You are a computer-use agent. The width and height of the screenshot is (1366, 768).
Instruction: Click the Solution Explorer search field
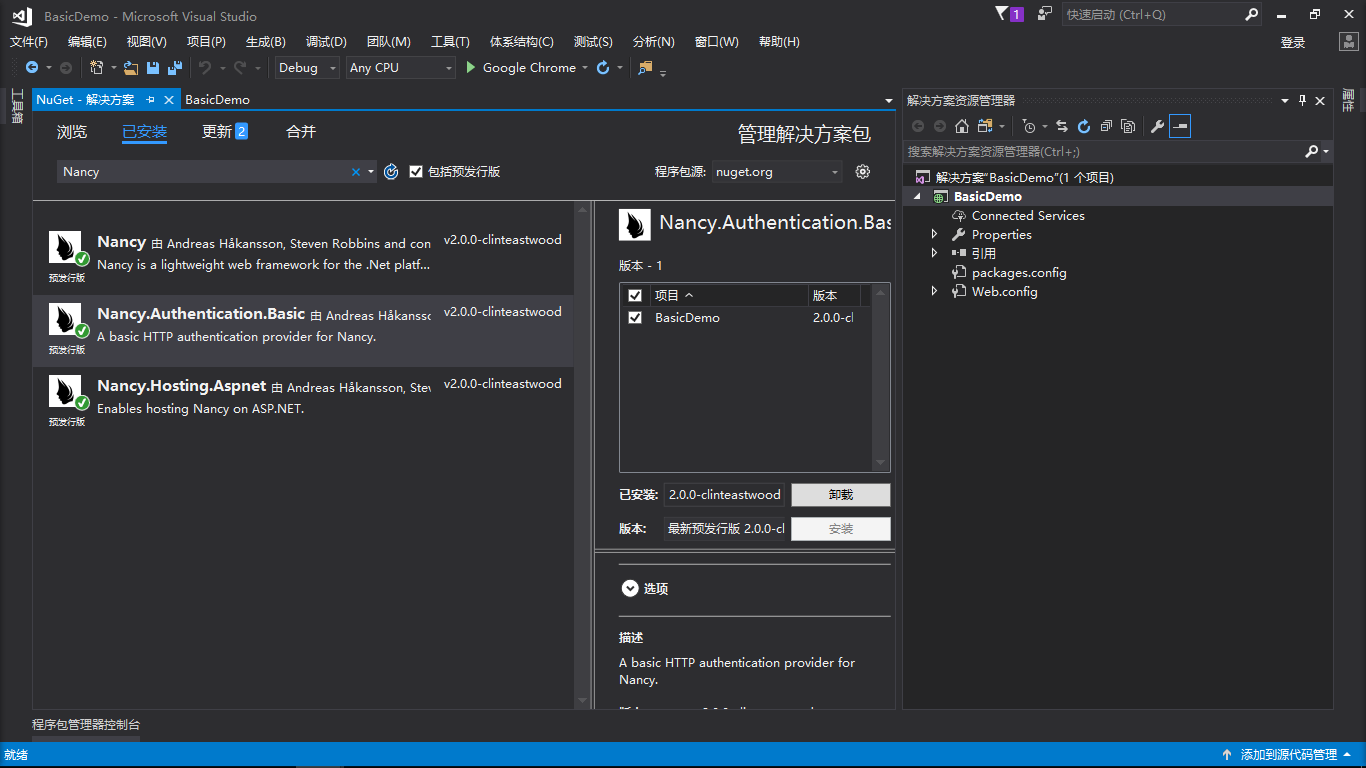point(1106,152)
